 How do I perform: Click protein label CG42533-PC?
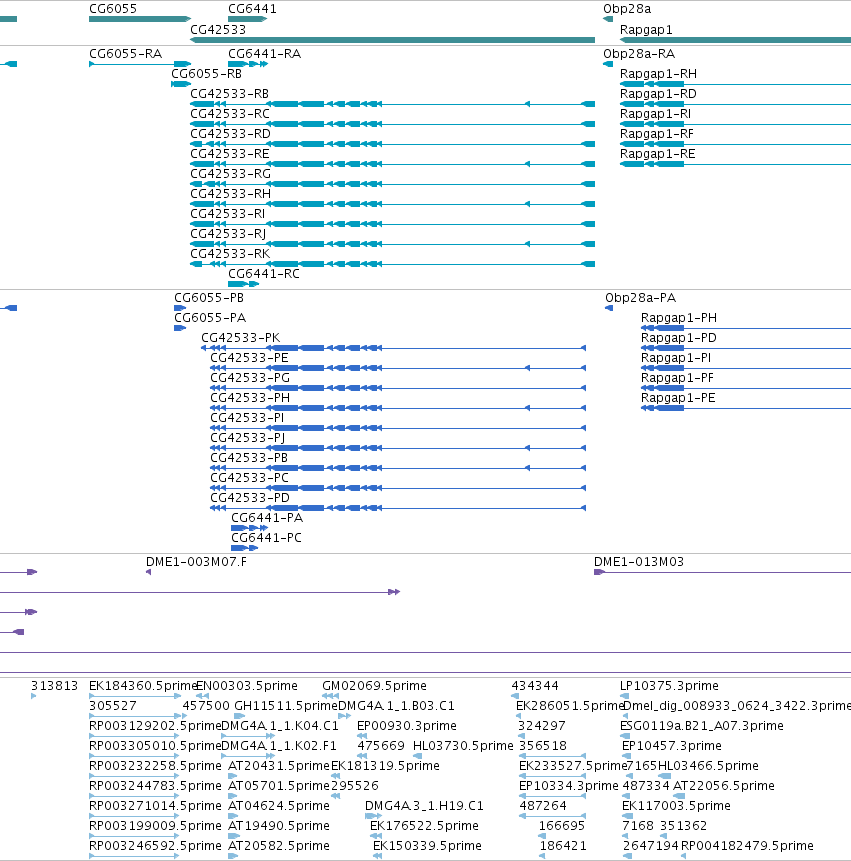tap(249, 478)
